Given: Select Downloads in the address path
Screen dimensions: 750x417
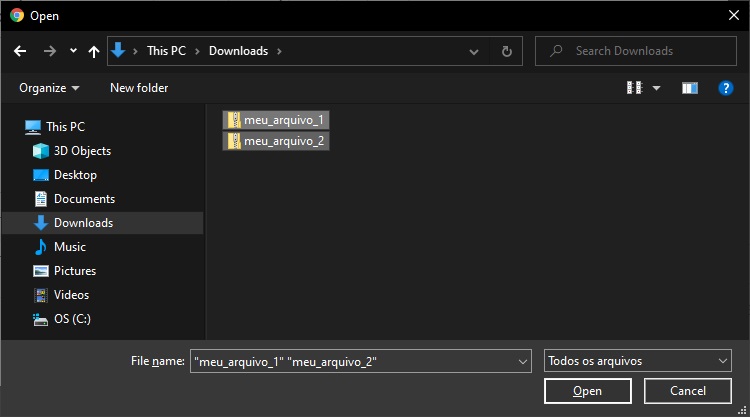Looking at the screenshot, I should [x=238, y=51].
